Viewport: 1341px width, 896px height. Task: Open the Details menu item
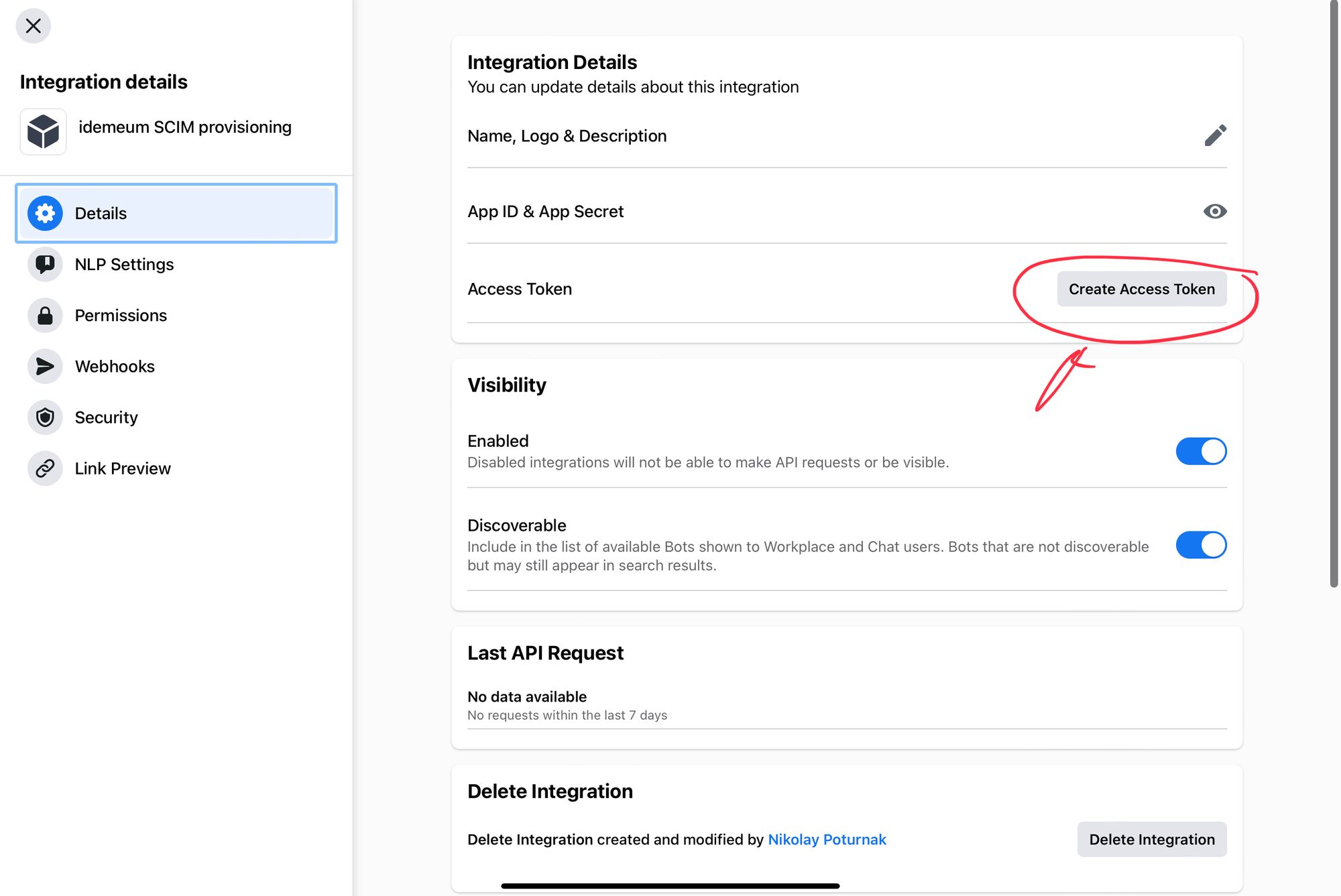pos(176,213)
